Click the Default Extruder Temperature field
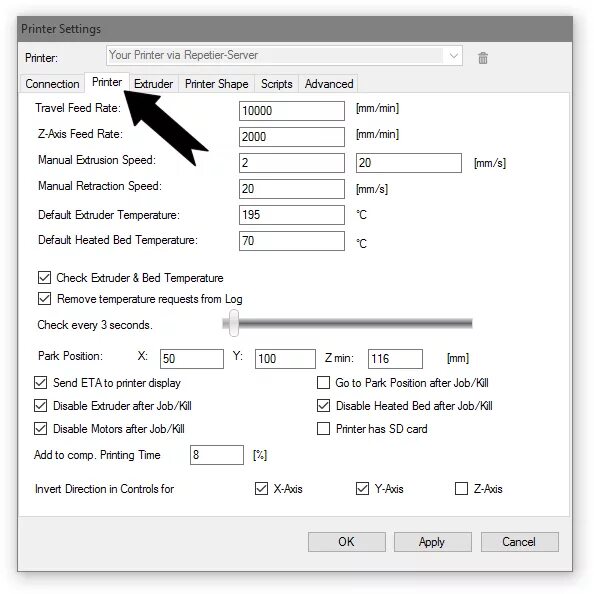The width and height of the screenshot is (594, 594). 292,215
